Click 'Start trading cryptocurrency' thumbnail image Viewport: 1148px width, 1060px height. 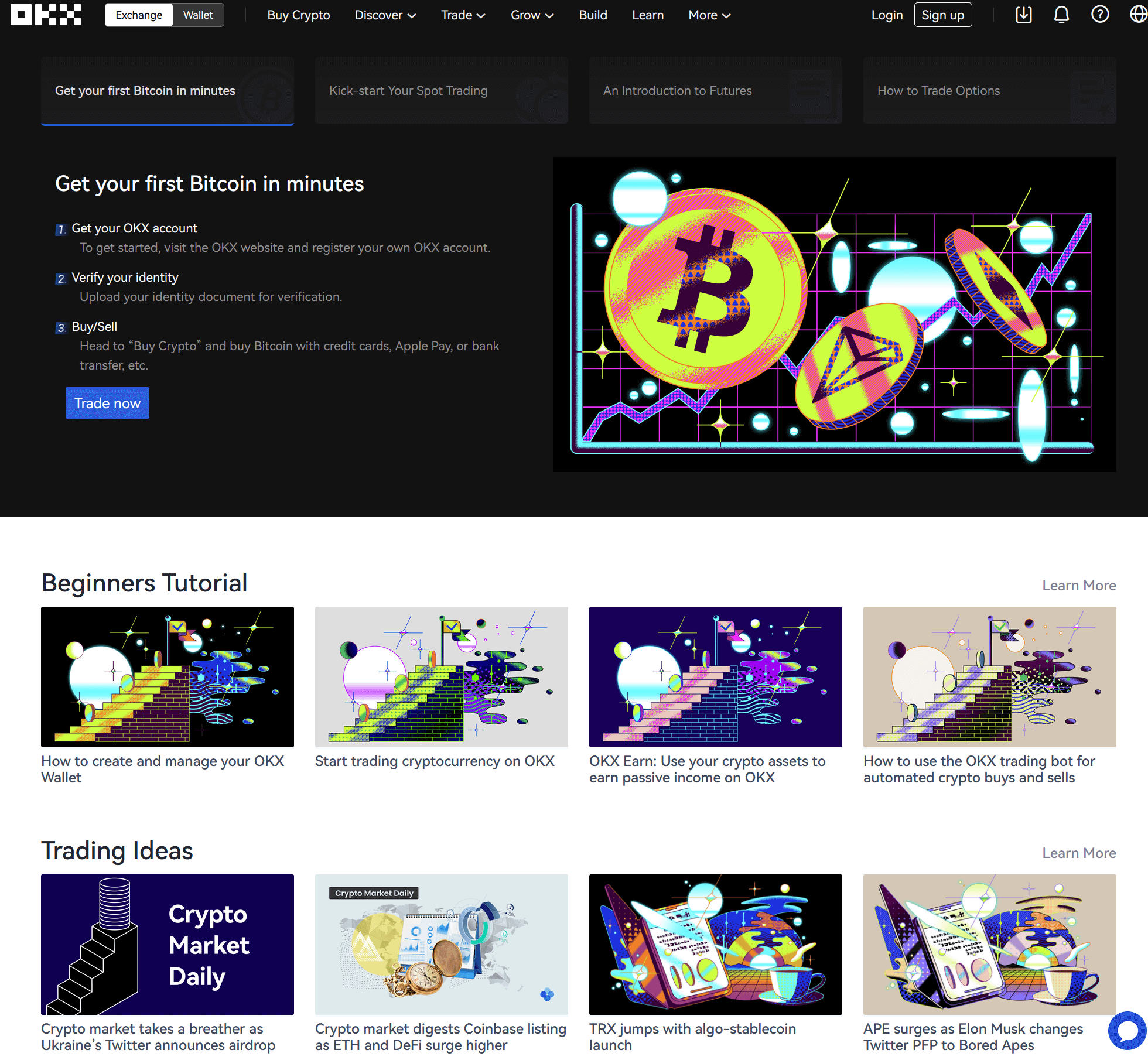[x=442, y=676]
